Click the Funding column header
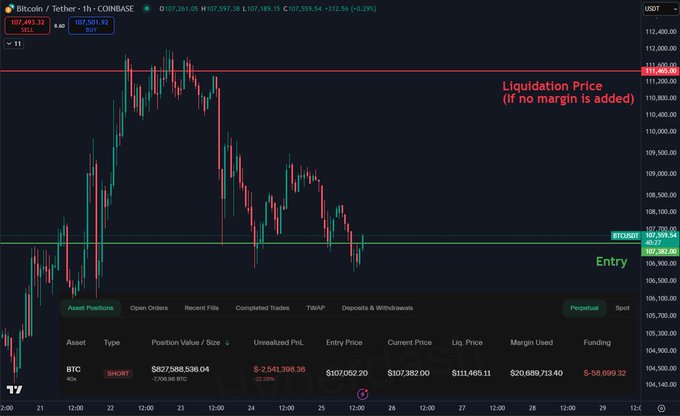Viewport: 680px width, 416px height. (597, 343)
